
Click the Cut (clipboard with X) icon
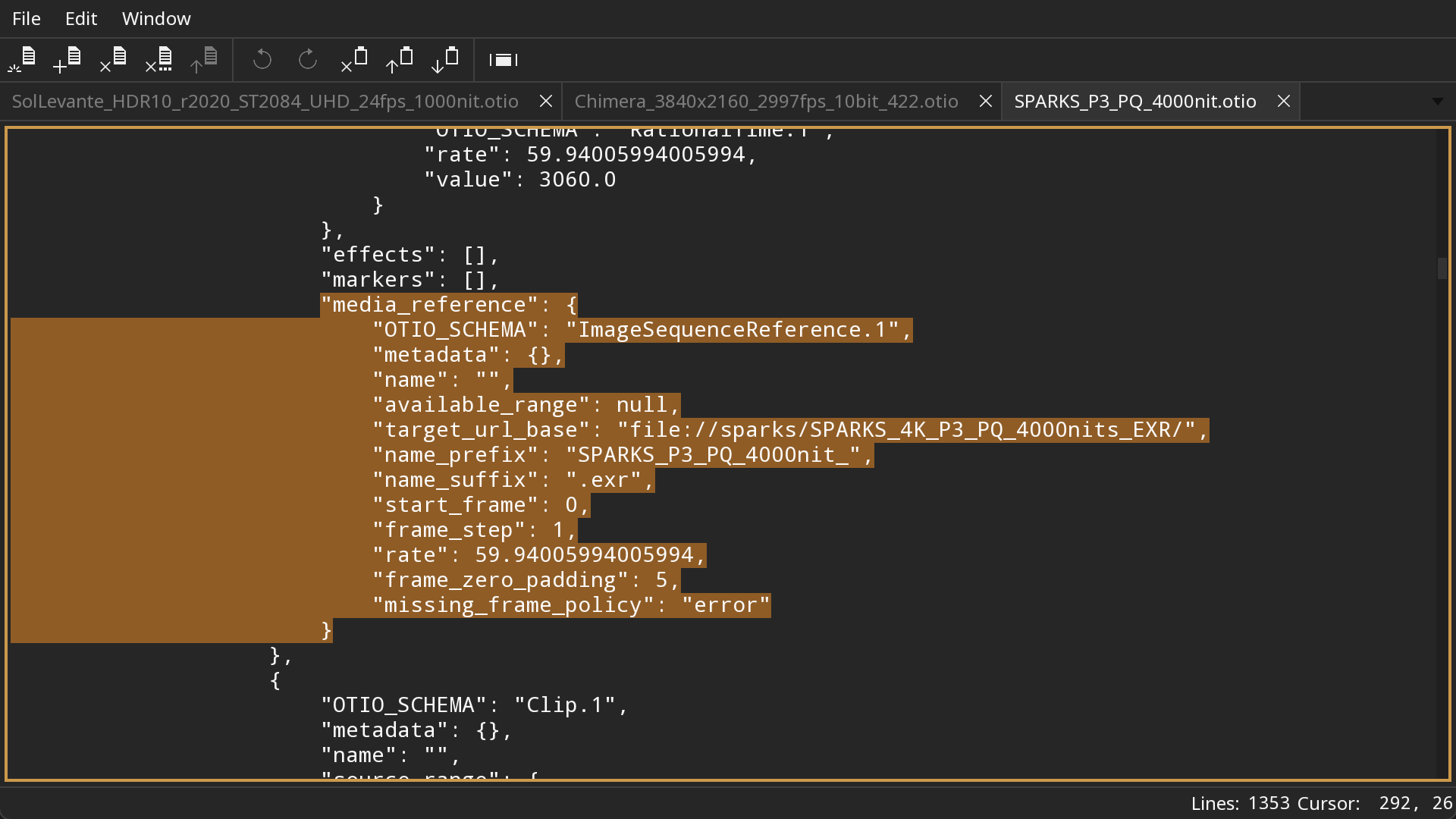pyautogui.click(x=354, y=59)
